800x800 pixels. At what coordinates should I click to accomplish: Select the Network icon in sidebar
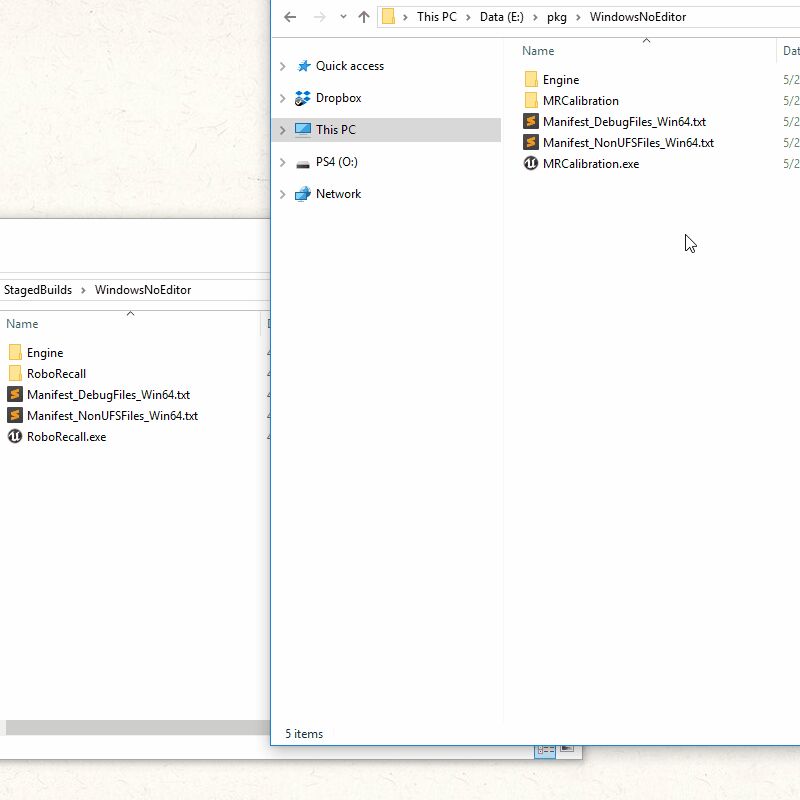pos(303,194)
